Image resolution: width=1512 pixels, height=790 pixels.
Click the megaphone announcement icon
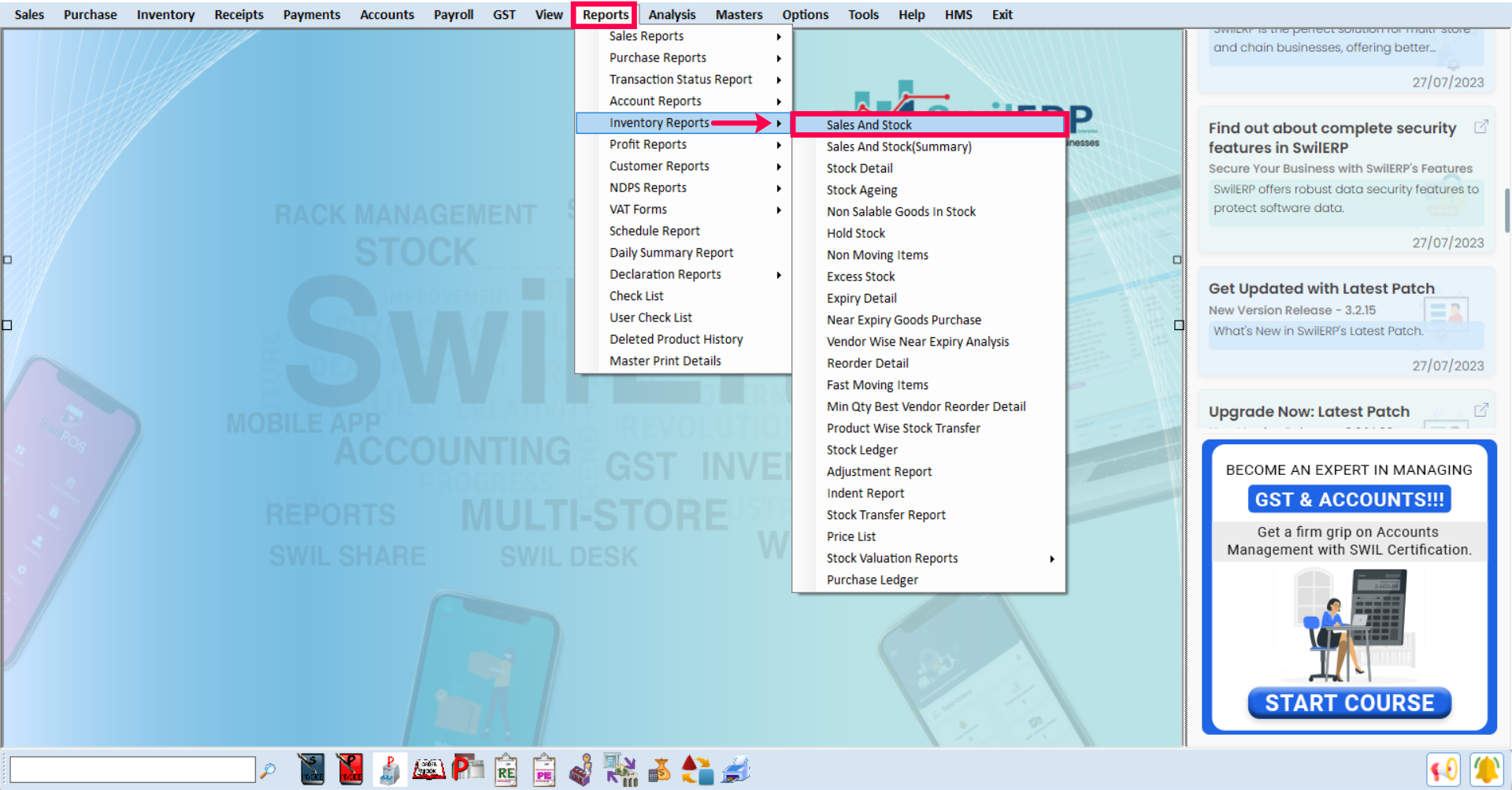tap(1443, 770)
